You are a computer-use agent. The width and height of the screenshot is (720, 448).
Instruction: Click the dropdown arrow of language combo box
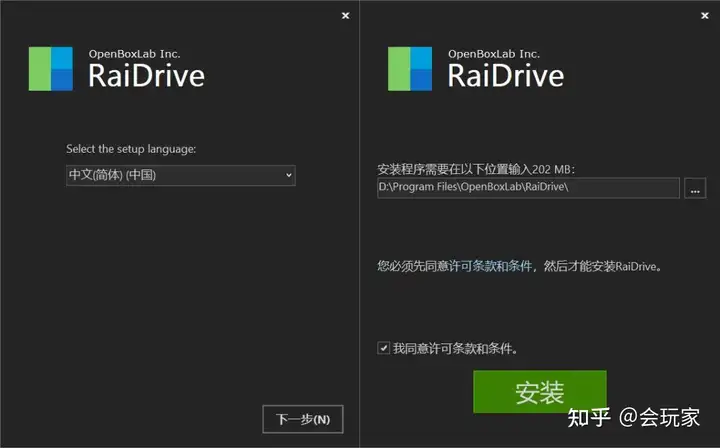coord(288,175)
